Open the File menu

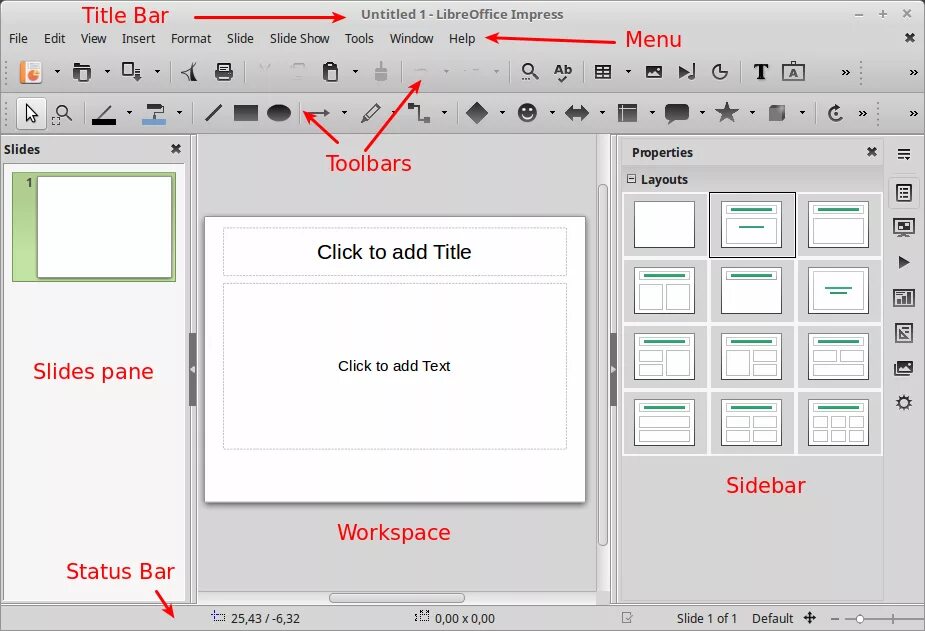(x=18, y=38)
